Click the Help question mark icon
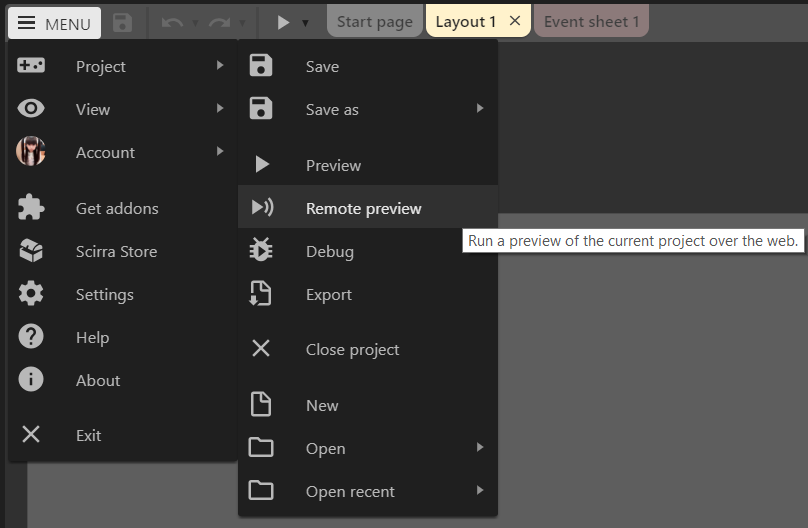This screenshot has width=808, height=528. 31,336
